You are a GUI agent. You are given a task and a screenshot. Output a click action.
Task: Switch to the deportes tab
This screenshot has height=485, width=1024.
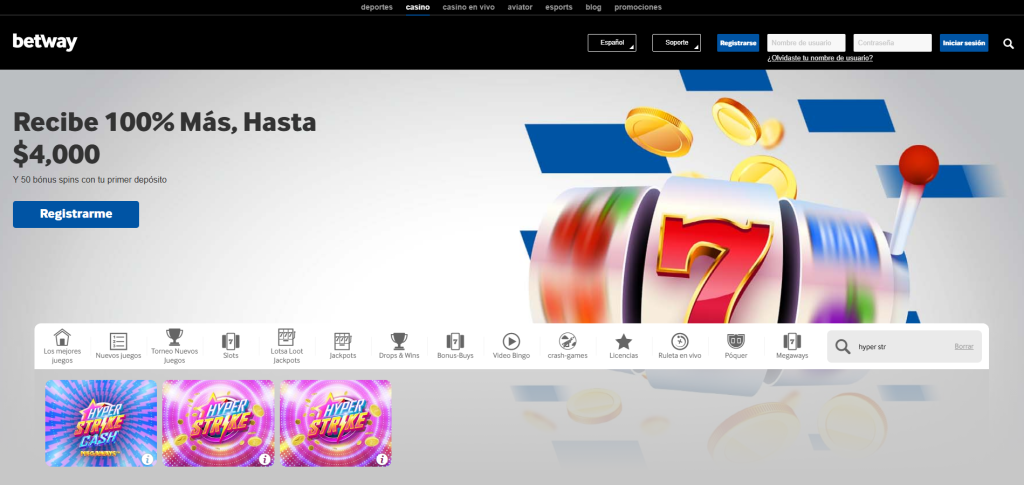(377, 7)
